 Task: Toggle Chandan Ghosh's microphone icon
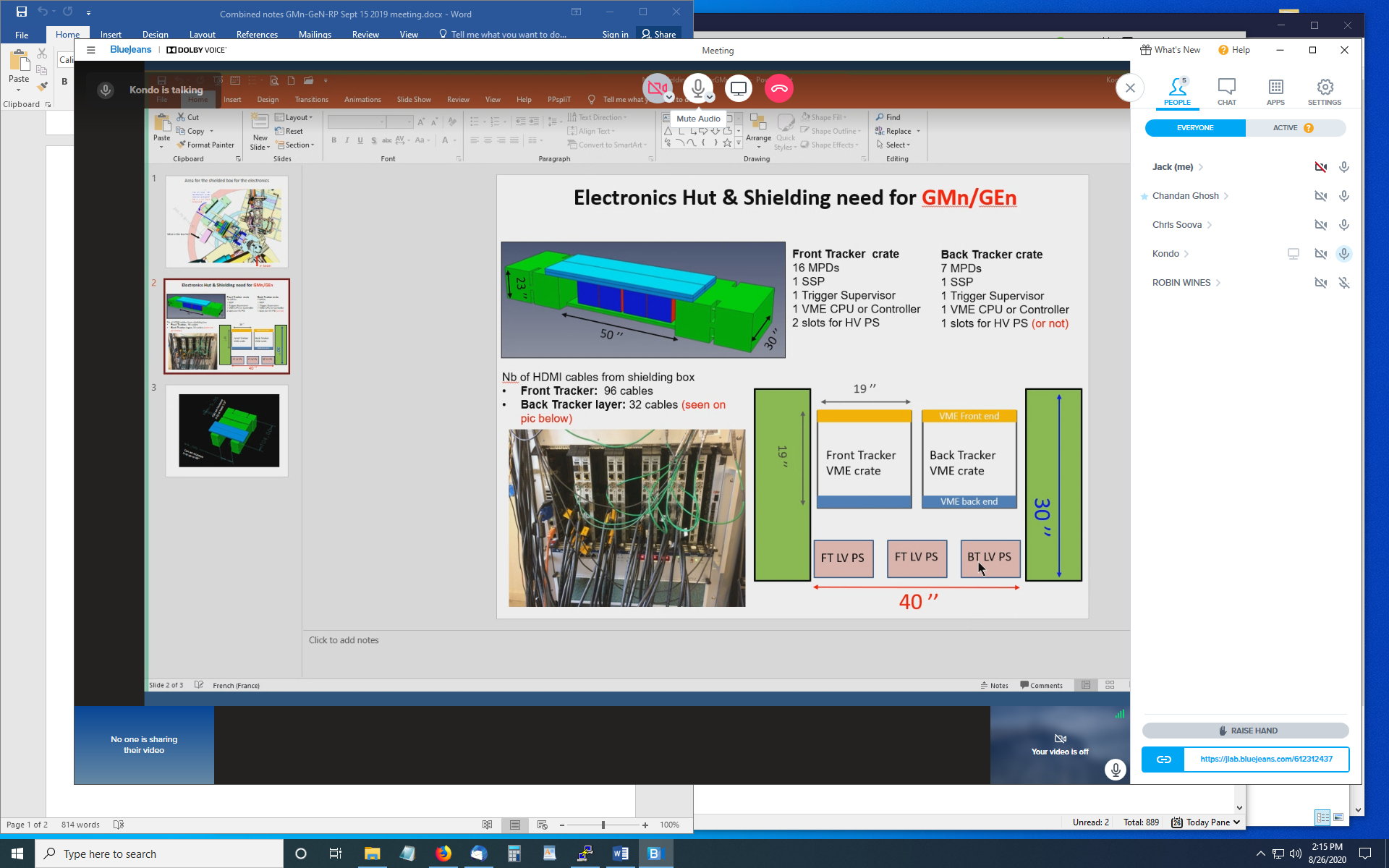(x=1343, y=196)
